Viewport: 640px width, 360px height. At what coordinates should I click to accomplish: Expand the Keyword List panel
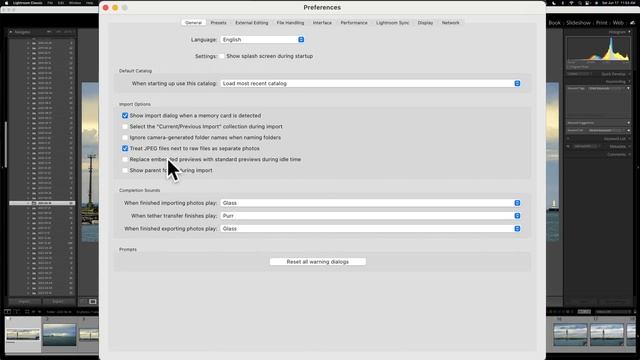[629, 139]
